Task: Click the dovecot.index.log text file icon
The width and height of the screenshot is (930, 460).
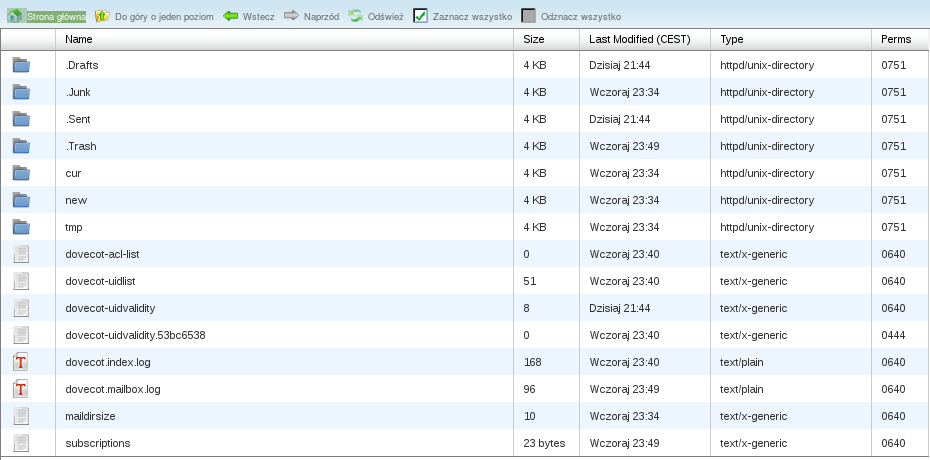Action: [x=21, y=362]
